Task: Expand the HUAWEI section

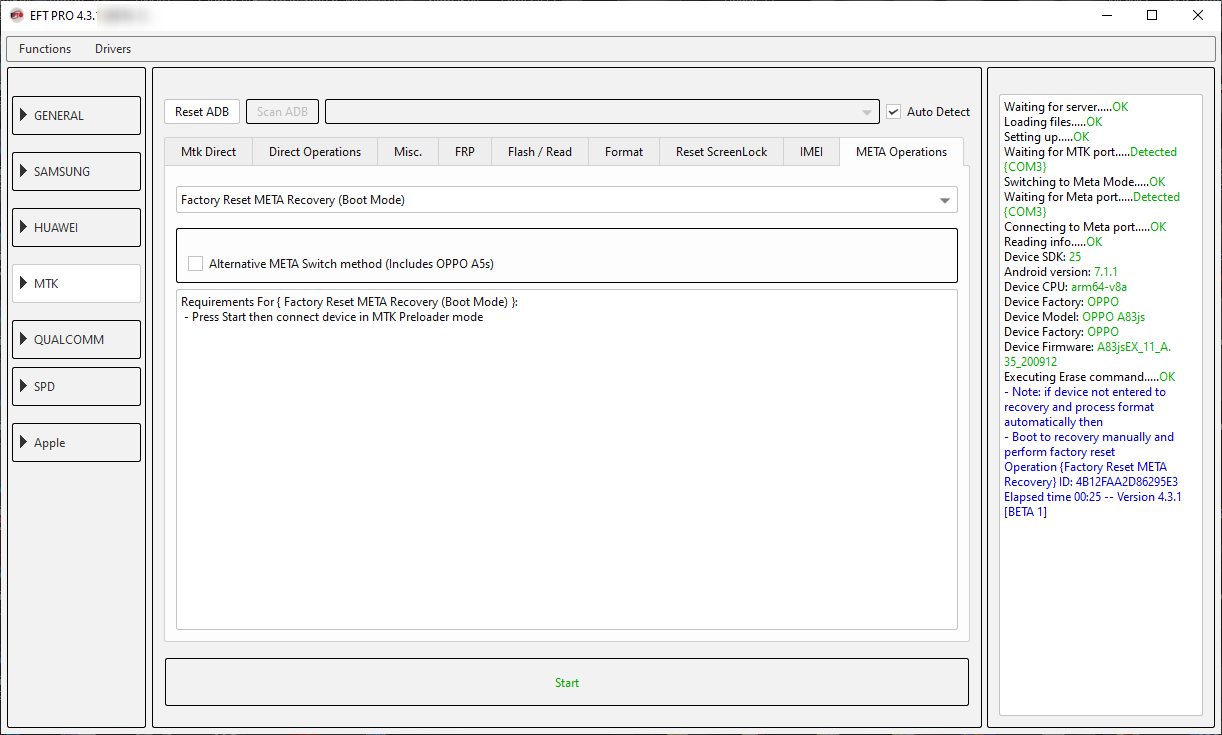Action: pos(76,227)
